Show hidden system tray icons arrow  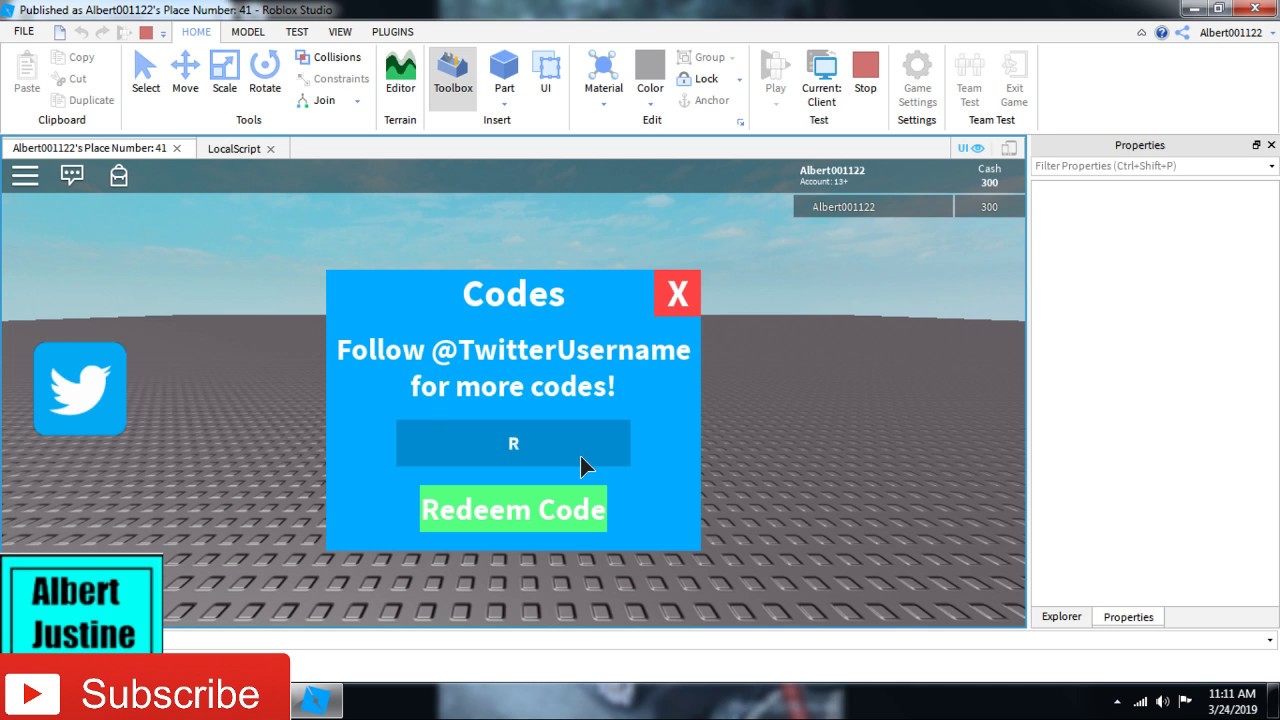pyautogui.click(x=1117, y=701)
